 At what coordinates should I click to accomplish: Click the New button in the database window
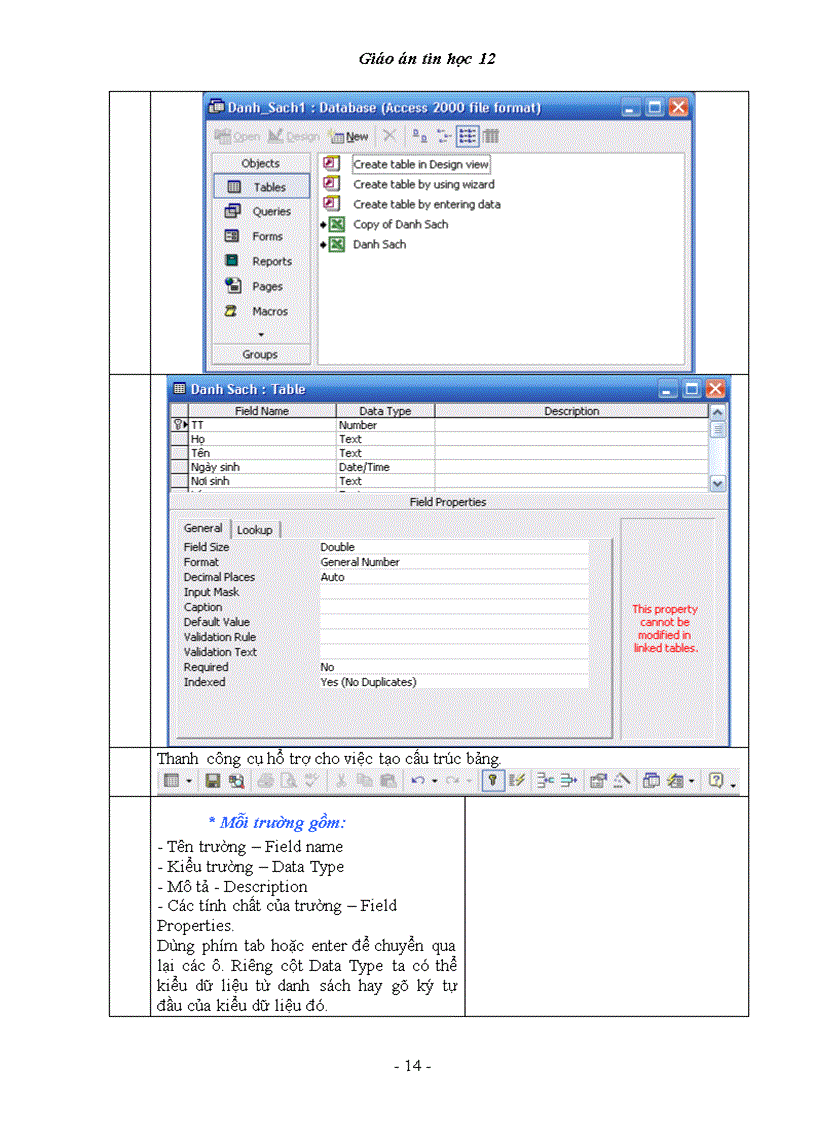[x=349, y=136]
